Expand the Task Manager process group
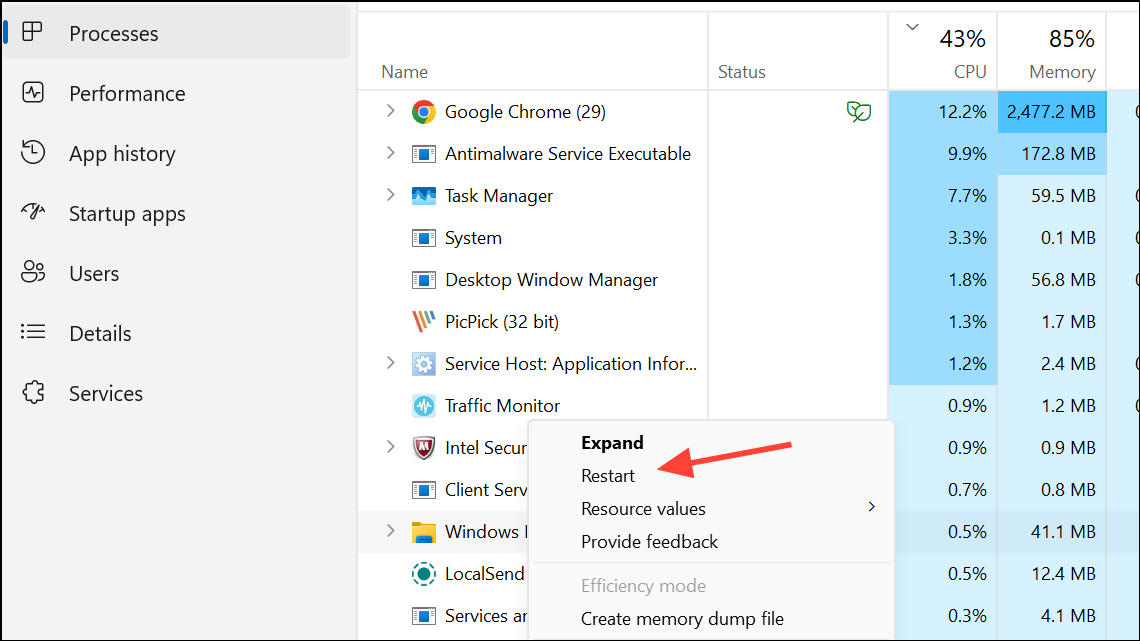The height and width of the screenshot is (641, 1140). click(390, 195)
